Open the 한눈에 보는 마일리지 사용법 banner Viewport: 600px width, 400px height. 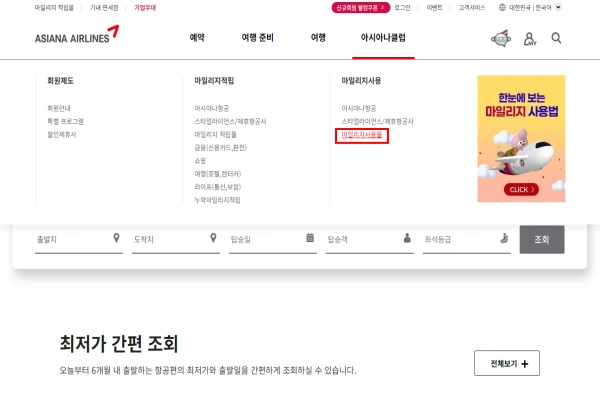point(521,138)
